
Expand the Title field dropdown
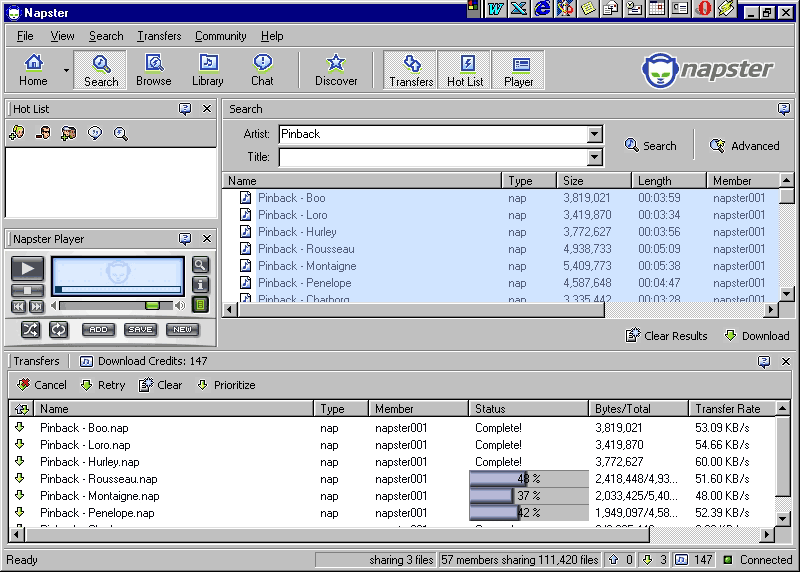595,157
